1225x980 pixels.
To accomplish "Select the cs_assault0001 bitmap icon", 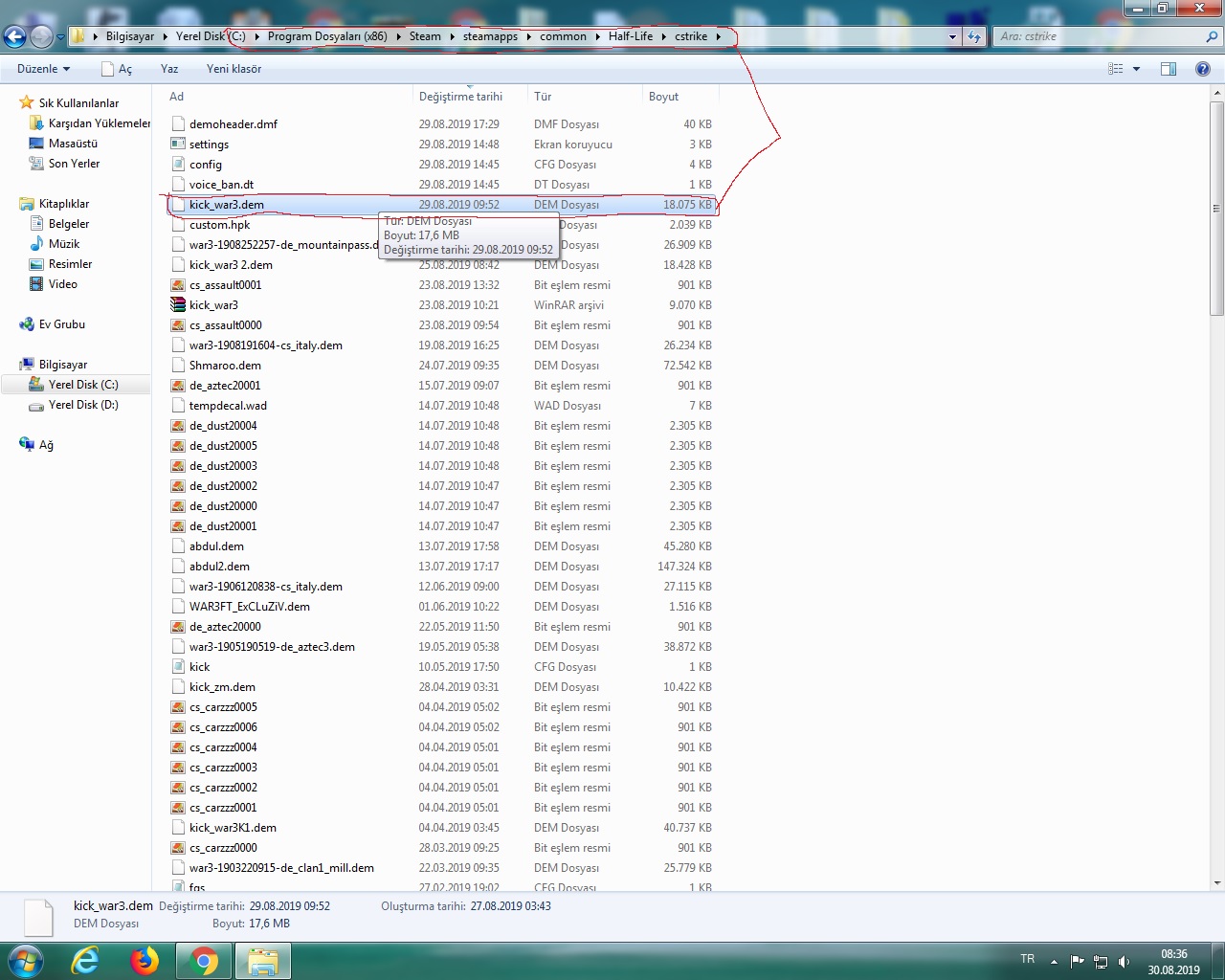I will 178,285.
